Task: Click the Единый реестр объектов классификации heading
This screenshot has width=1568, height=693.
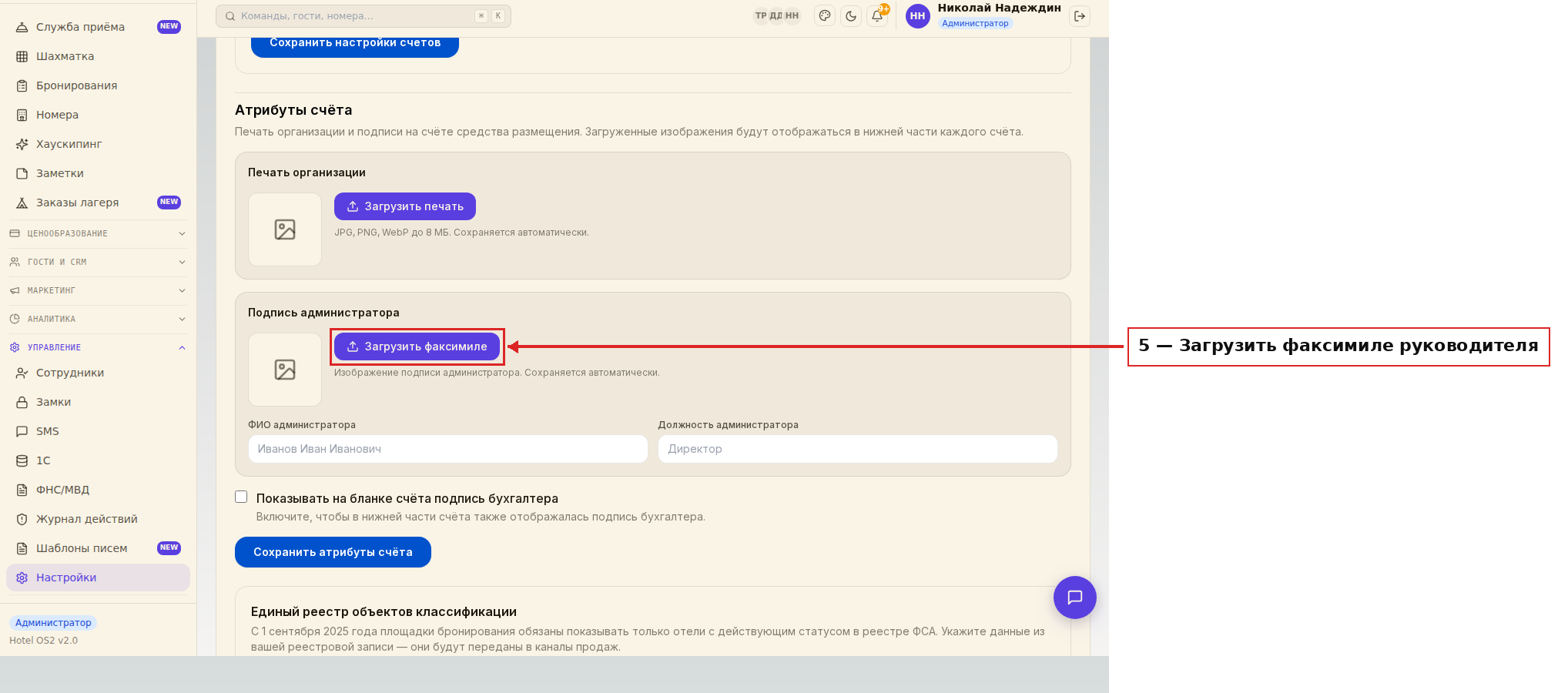Action: click(x=384, y=612)
